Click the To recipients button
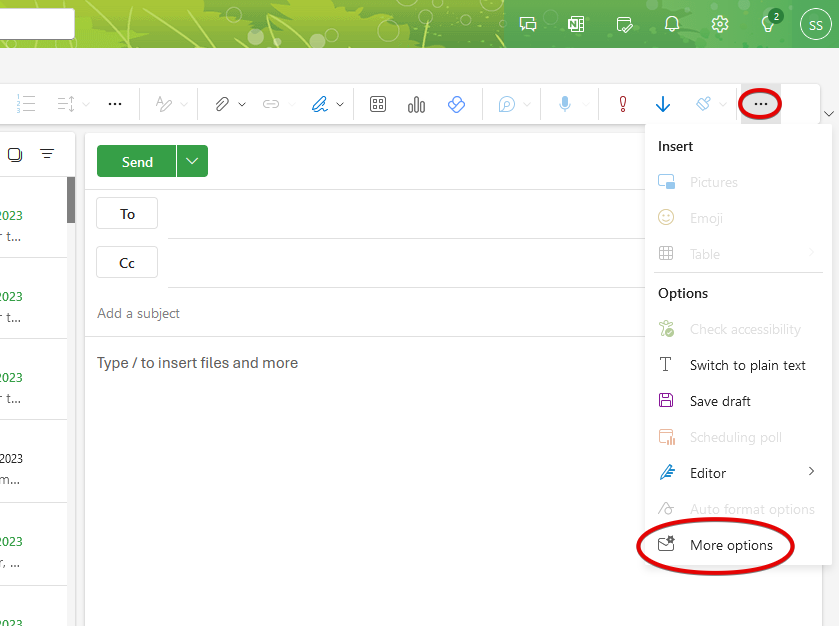This screenshot has height=626, width=839. pyautogui.click(x=127, y=214)
